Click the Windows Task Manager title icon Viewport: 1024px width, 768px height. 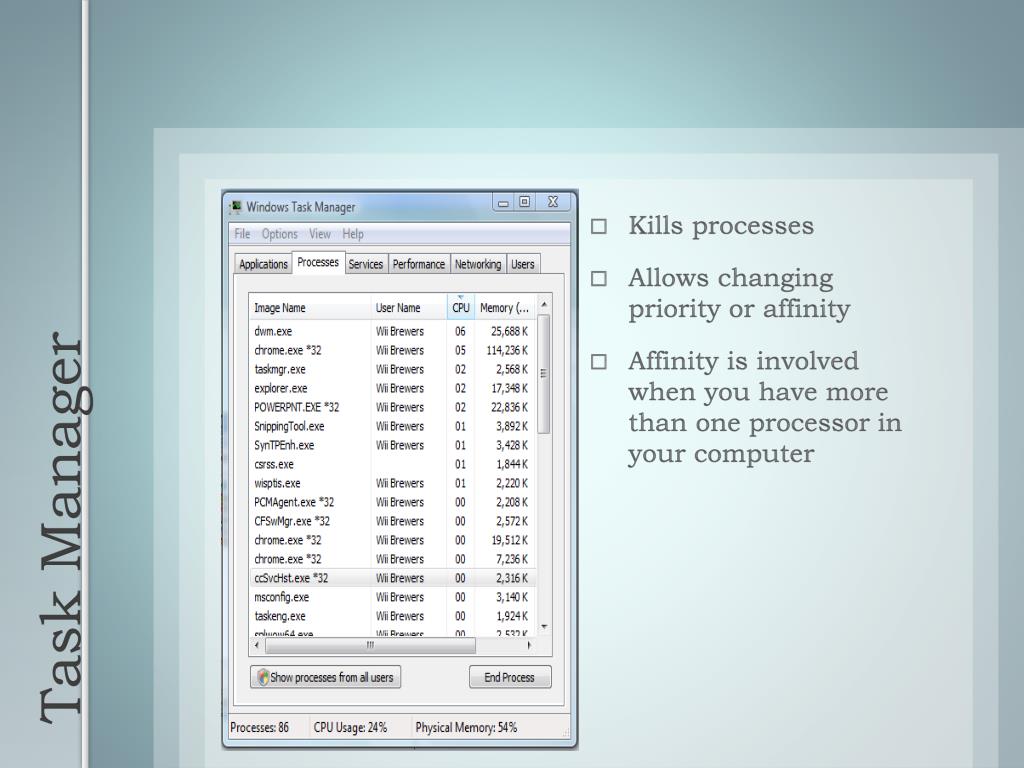[236, 207]
